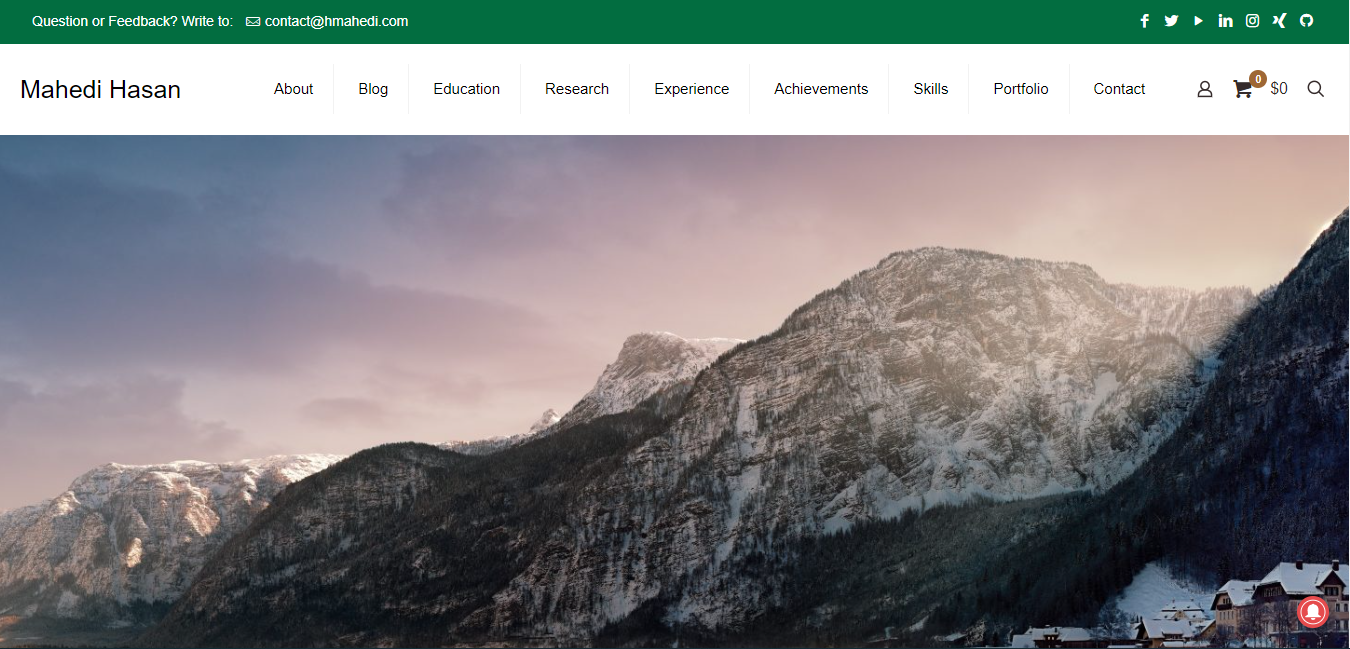Enable the notification bell
Image resolution: width=1350 pixels, height=649 pixels.
coord(1313,611)
